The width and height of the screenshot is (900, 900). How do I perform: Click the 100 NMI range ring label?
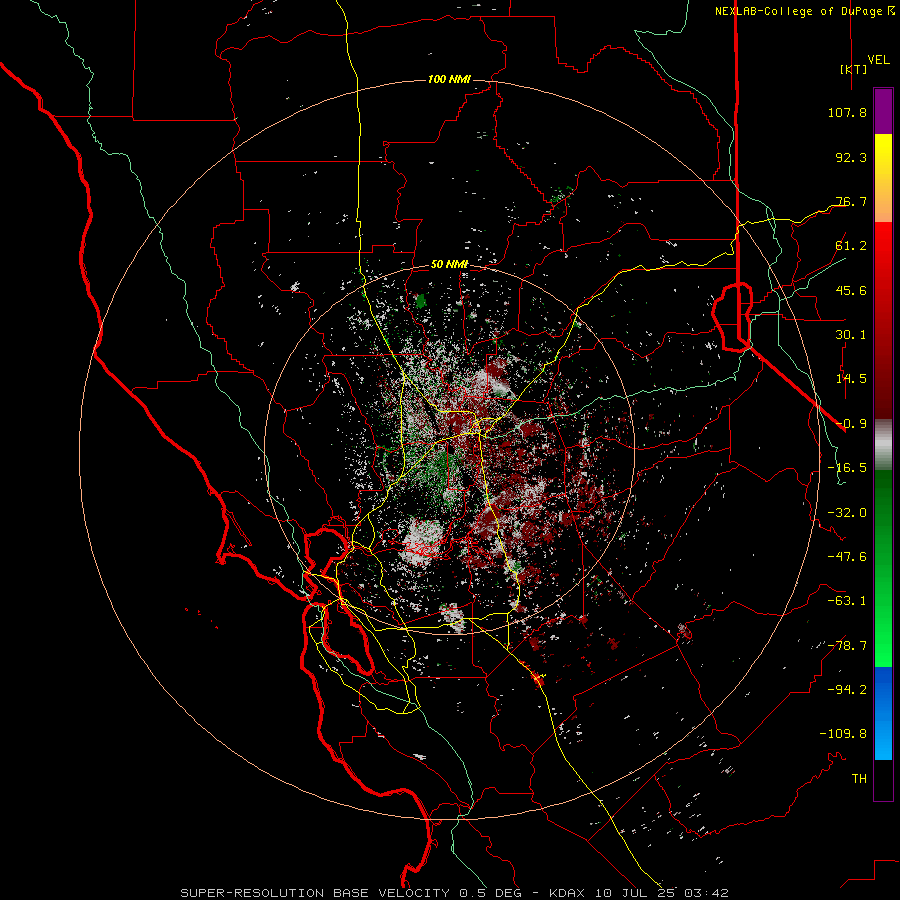[x=449, y=79]
